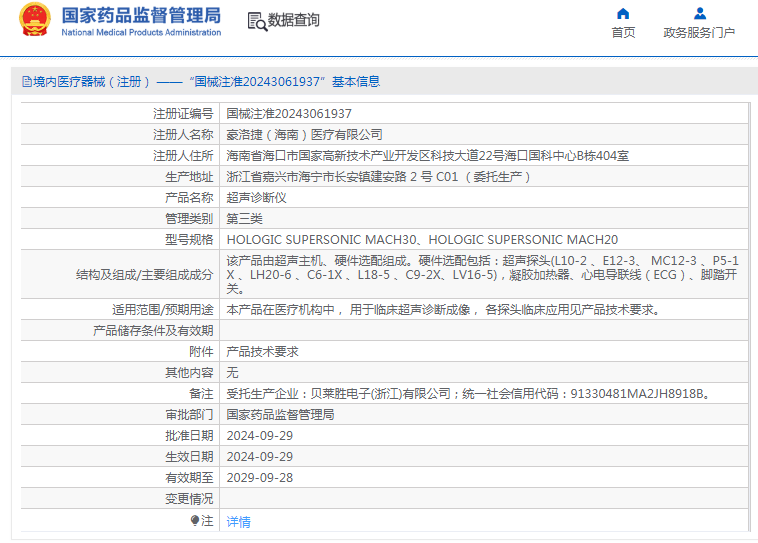Click 生效日期 value 2024-09-29
This screenshot has width=758, height=543.
[x=260, y=456]
